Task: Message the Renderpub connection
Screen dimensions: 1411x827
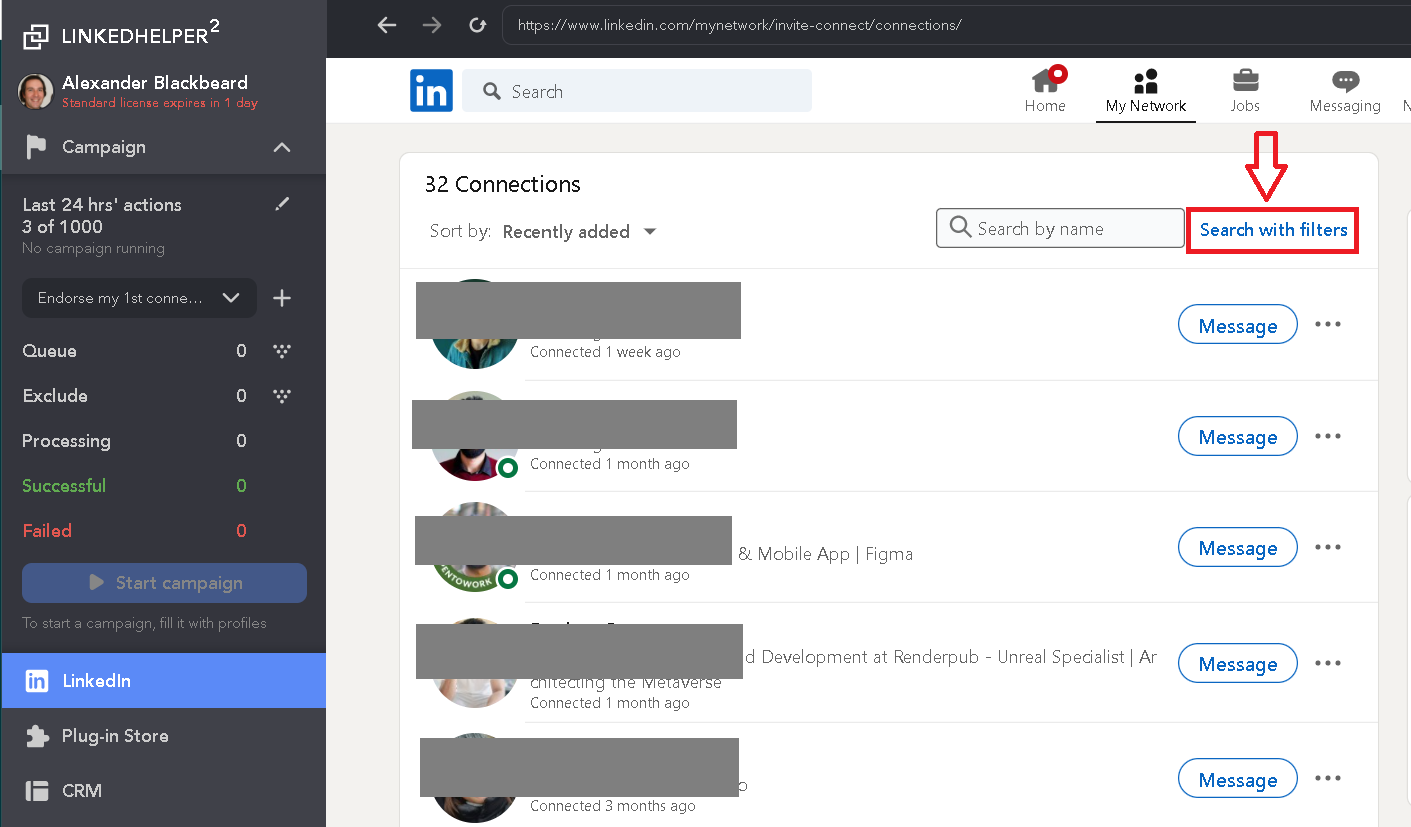Action: click(x=1238, y=664)
